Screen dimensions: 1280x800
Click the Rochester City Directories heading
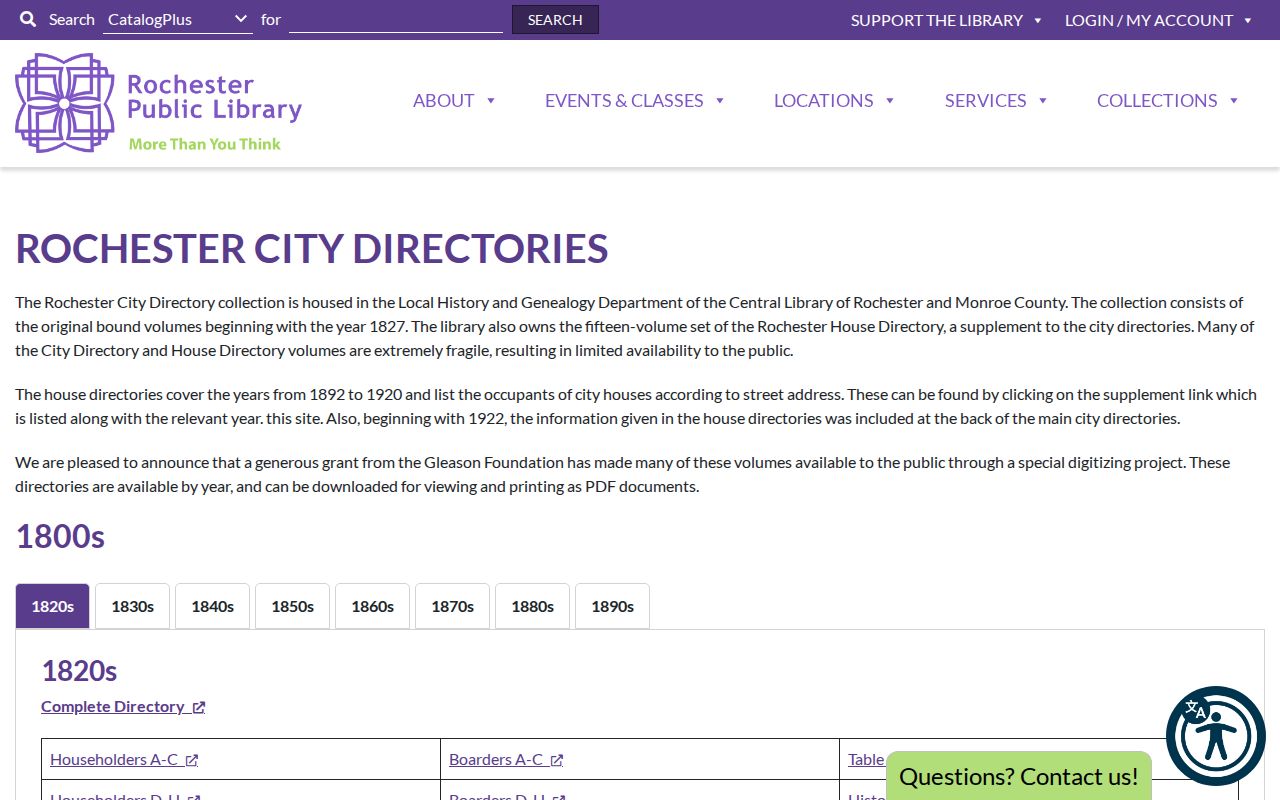tap(312, 249)
